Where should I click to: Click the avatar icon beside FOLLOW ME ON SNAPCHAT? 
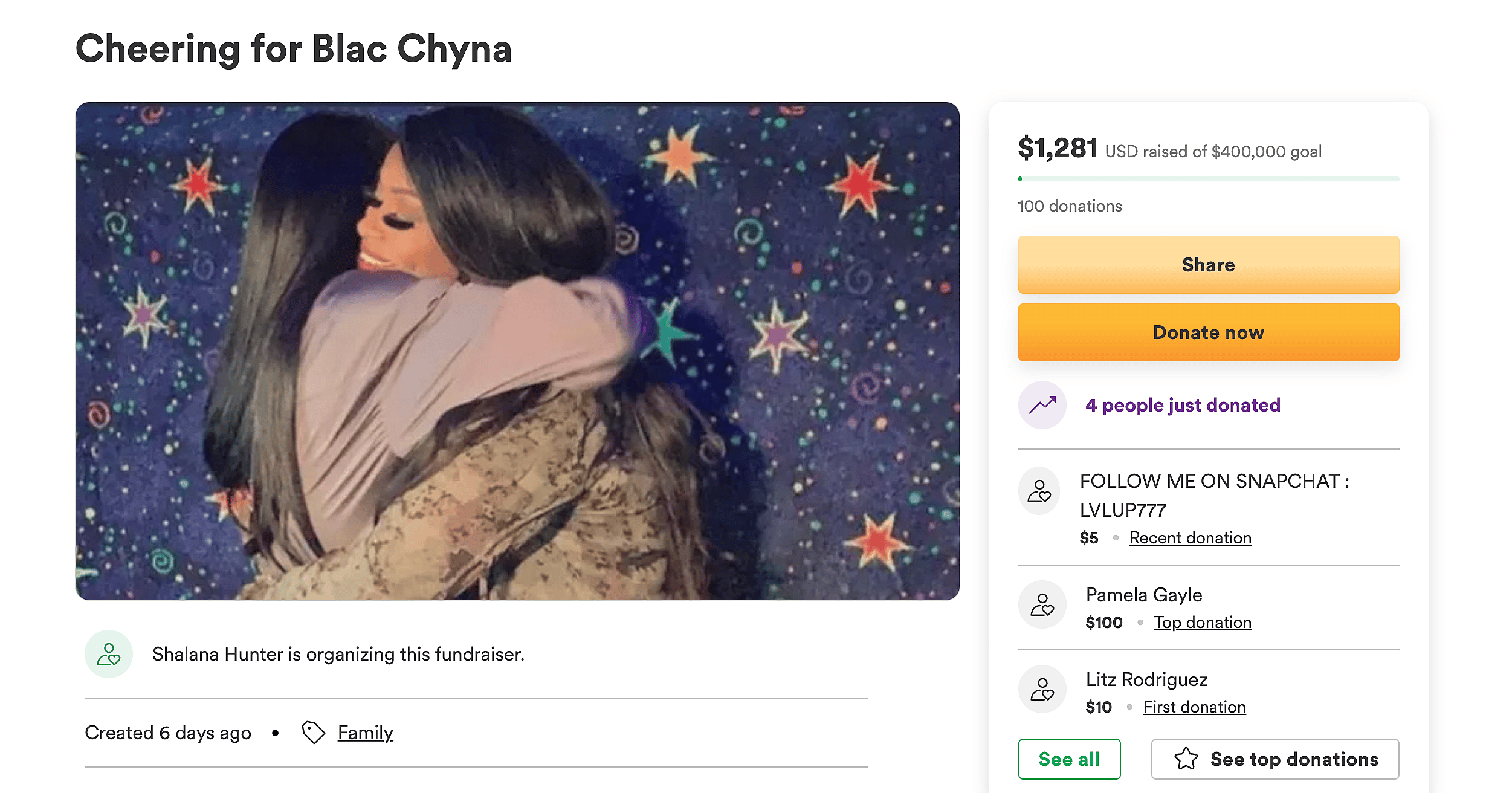click(1041, 491)
